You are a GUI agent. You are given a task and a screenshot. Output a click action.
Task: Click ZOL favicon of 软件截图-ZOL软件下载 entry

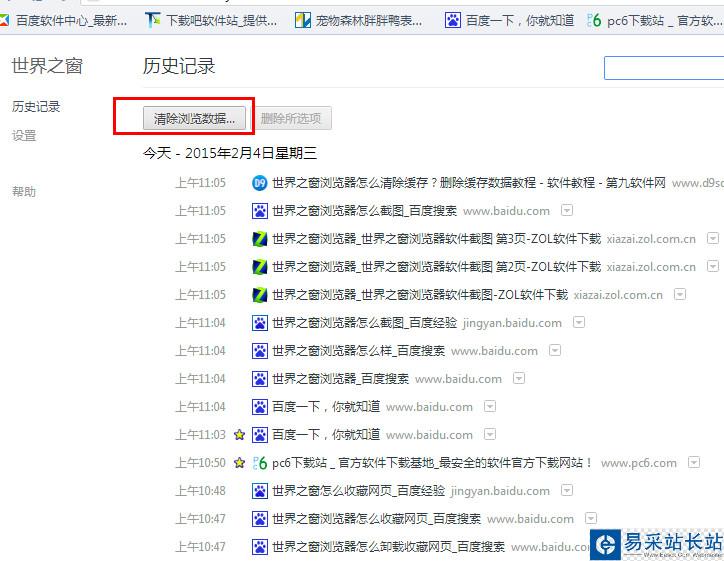(x=259, y=295)
